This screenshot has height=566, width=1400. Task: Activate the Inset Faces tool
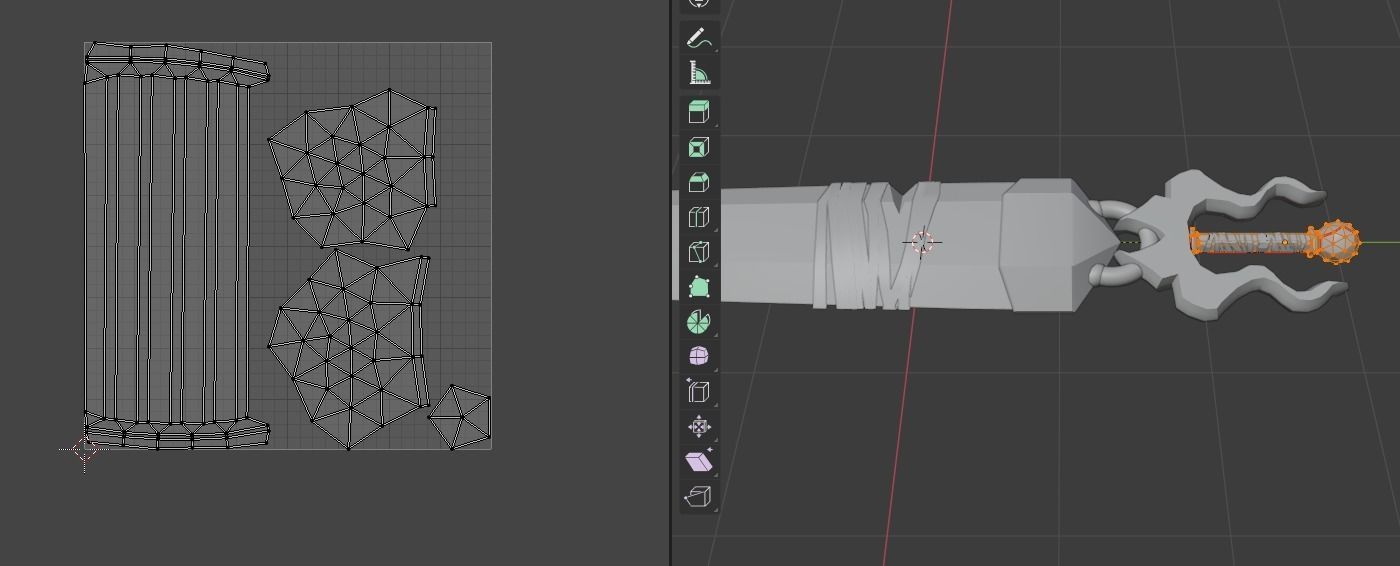[x=699, y=147]
